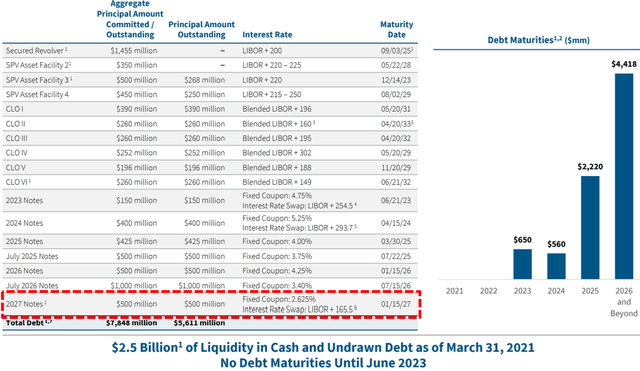Select maturity date 09/03/25
The height and width of the screenshot is (371, 640).
coord(397,51)
